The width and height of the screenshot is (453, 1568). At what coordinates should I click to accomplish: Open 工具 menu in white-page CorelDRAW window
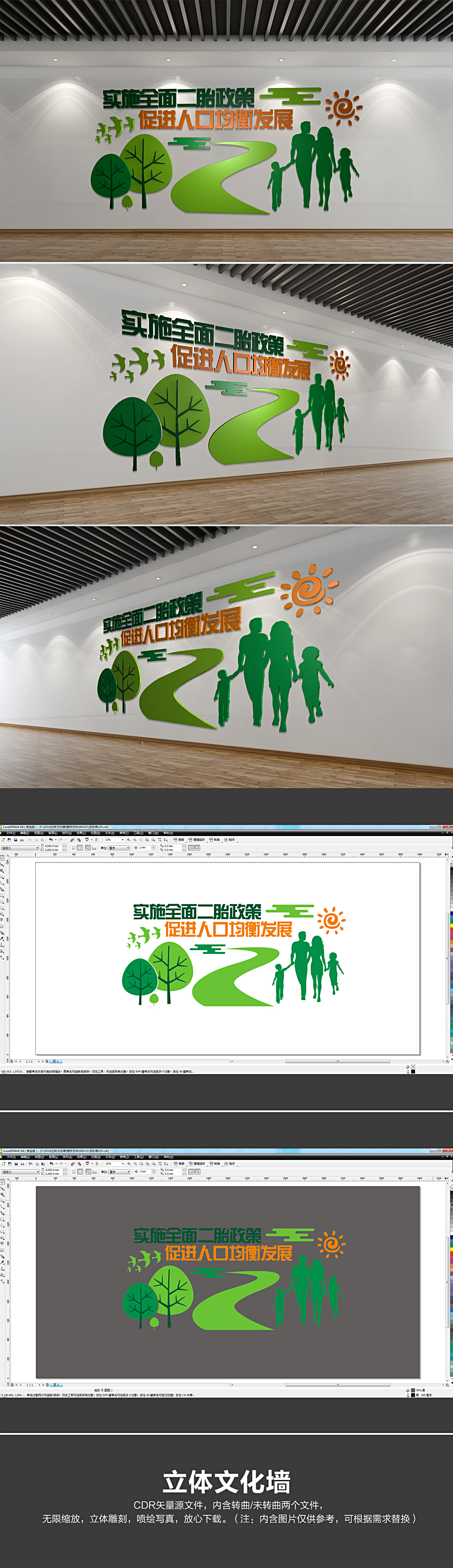pos(138,833)
